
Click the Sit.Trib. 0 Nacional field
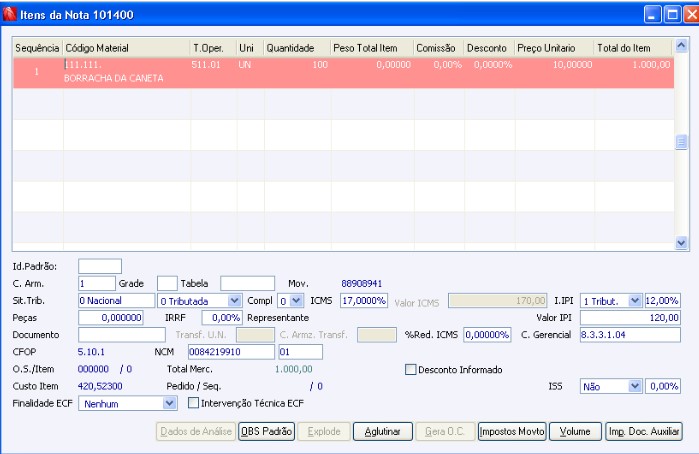tap(116, 301)
